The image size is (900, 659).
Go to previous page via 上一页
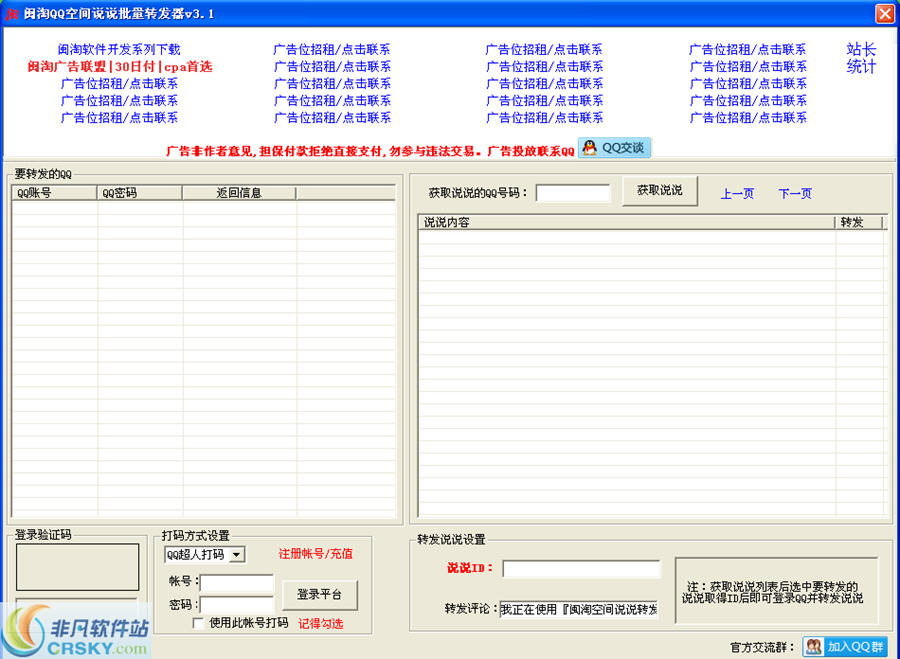click(737, 193)
